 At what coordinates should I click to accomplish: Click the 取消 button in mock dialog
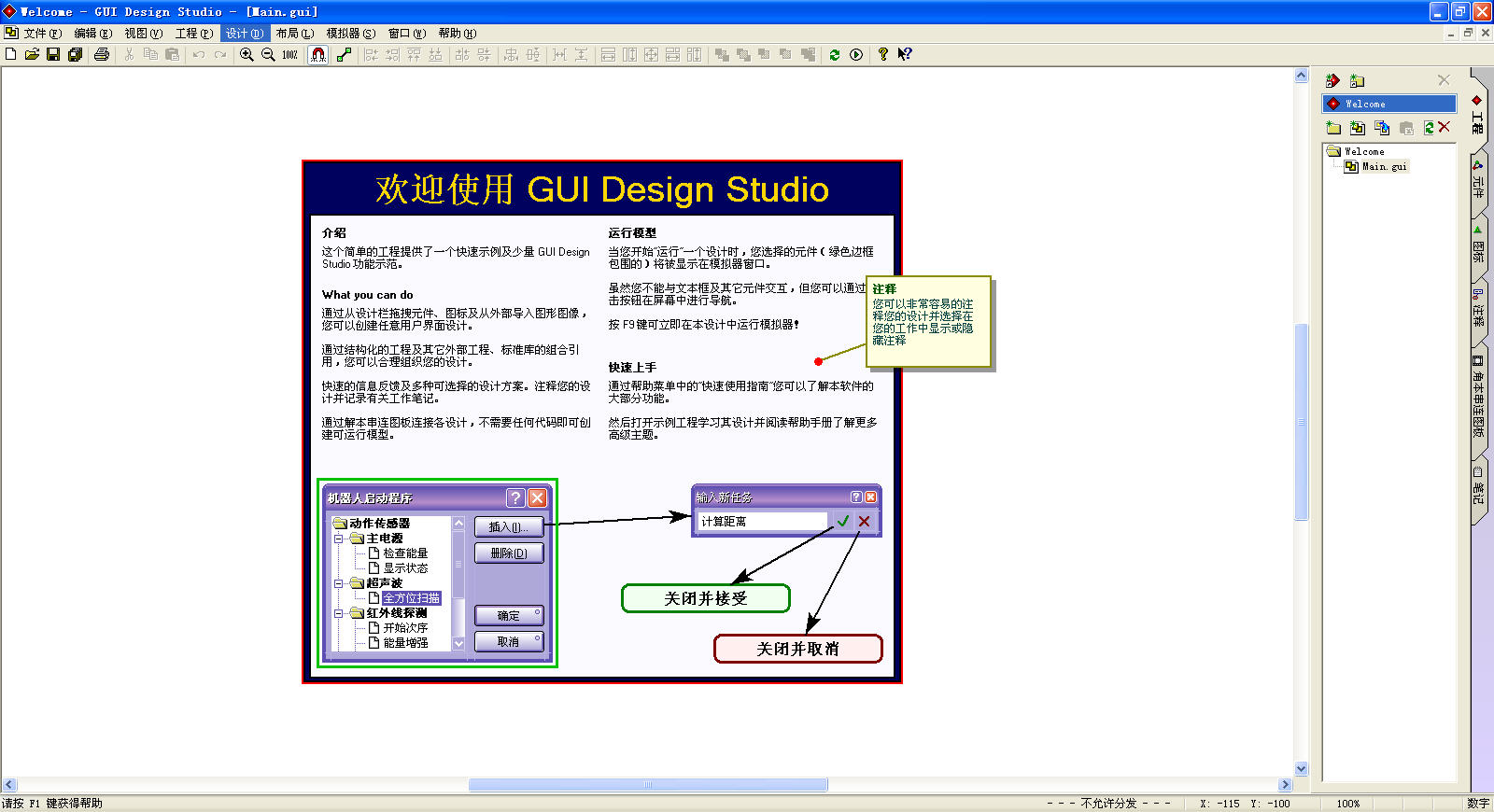pos(509,642)
